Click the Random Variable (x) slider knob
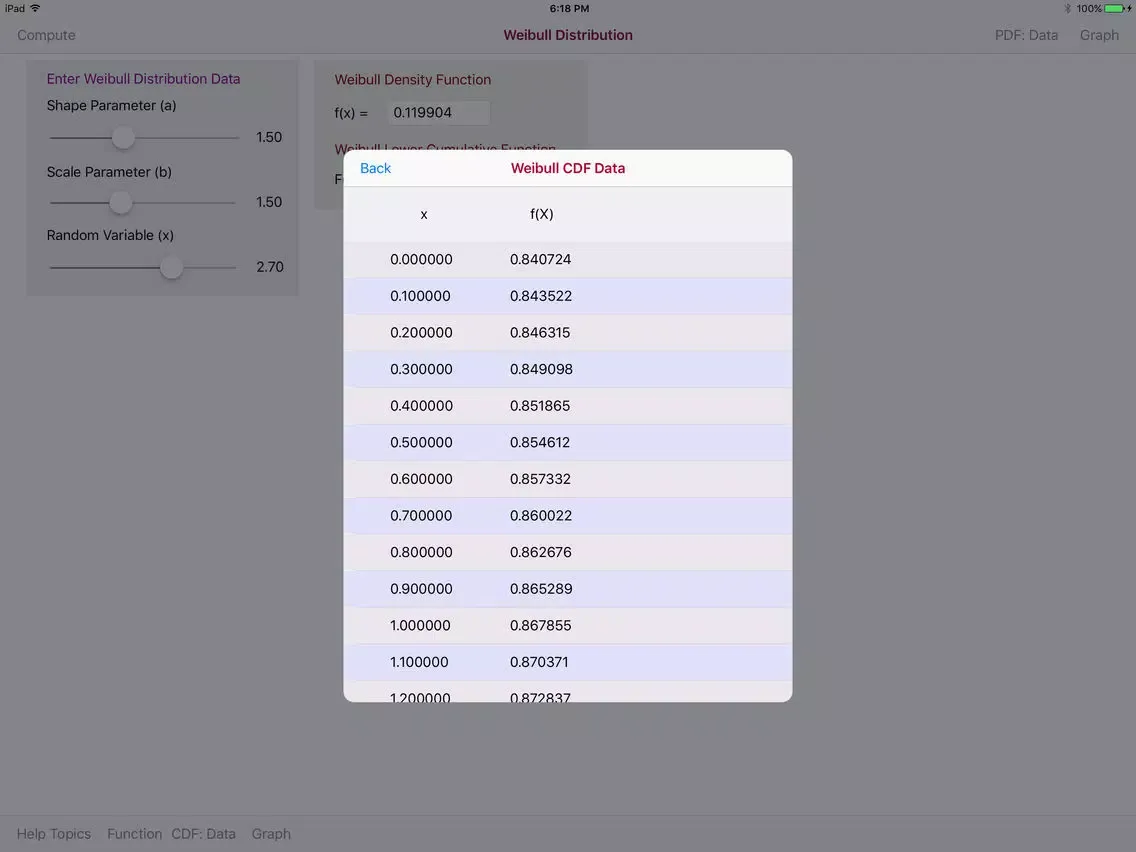The image size is (1136, 852). (x=171, y=267)
